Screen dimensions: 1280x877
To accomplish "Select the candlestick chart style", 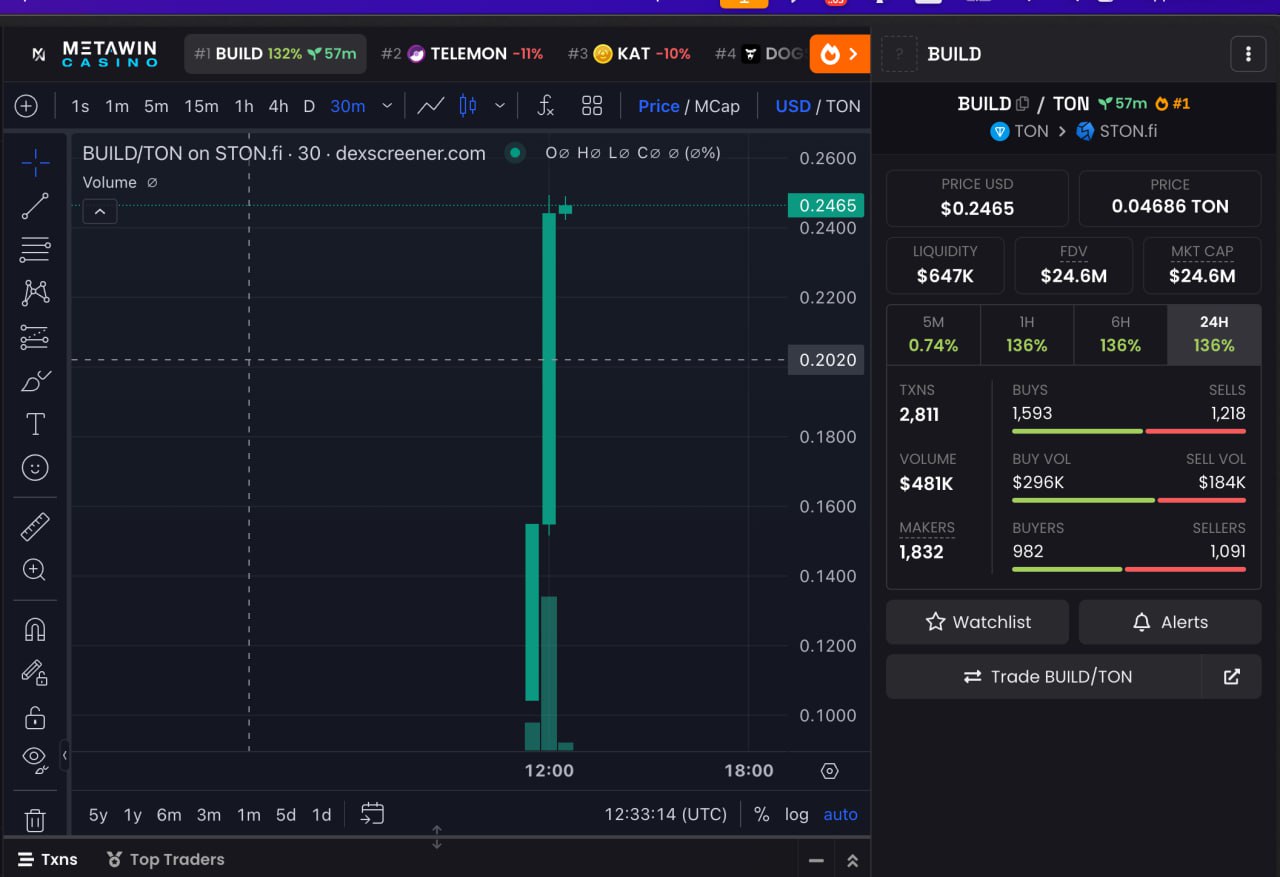I will pos(467,106).
